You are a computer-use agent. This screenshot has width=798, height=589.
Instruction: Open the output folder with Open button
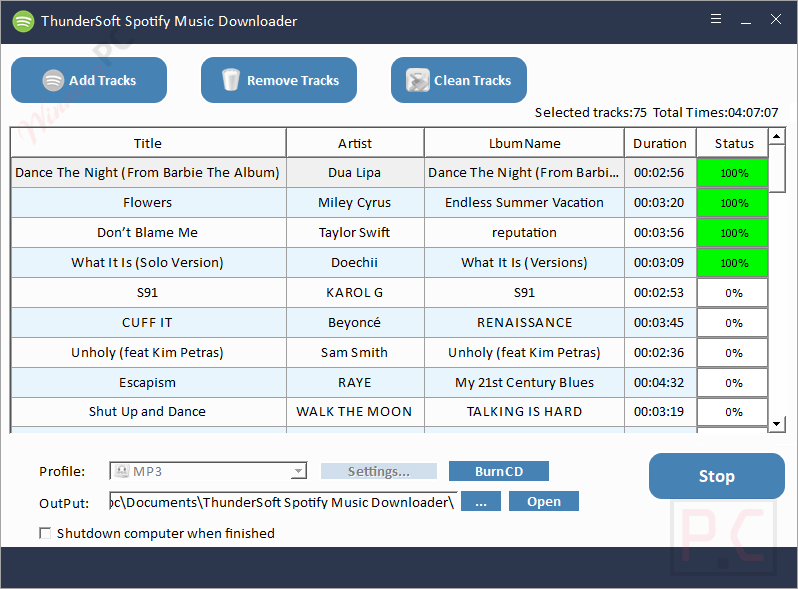[544, 501]
